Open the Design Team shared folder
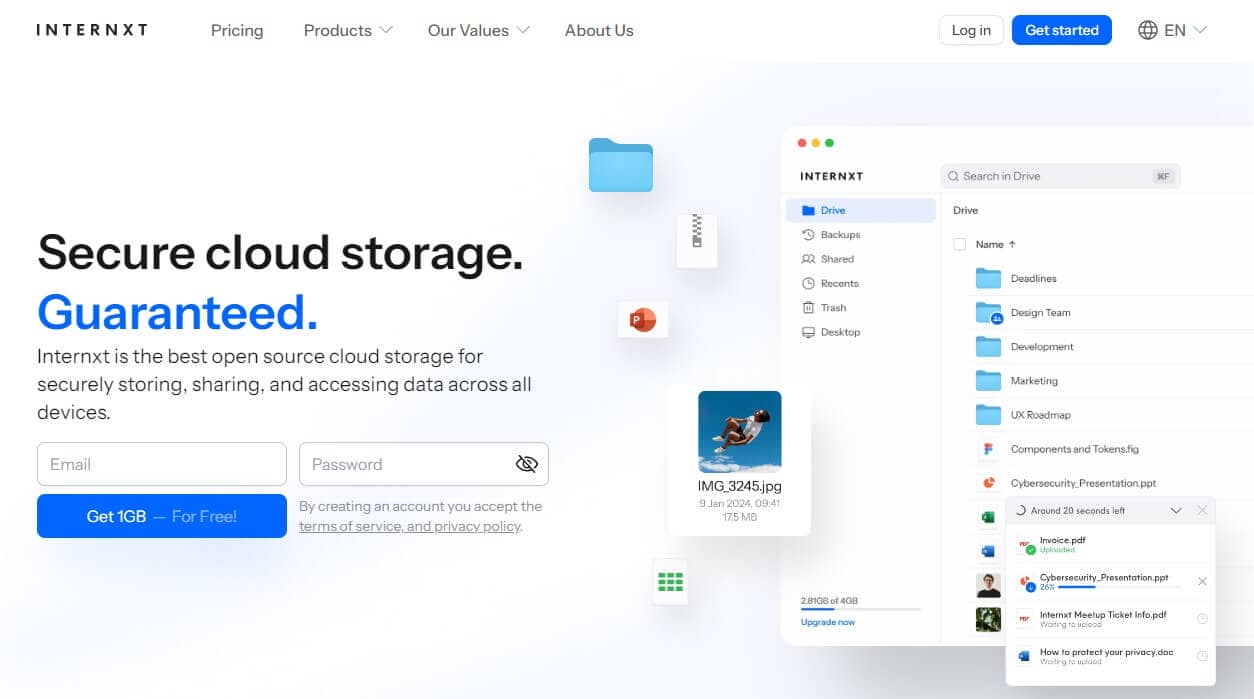Viewport: 1254px width, 699px height. (1040, 313)
